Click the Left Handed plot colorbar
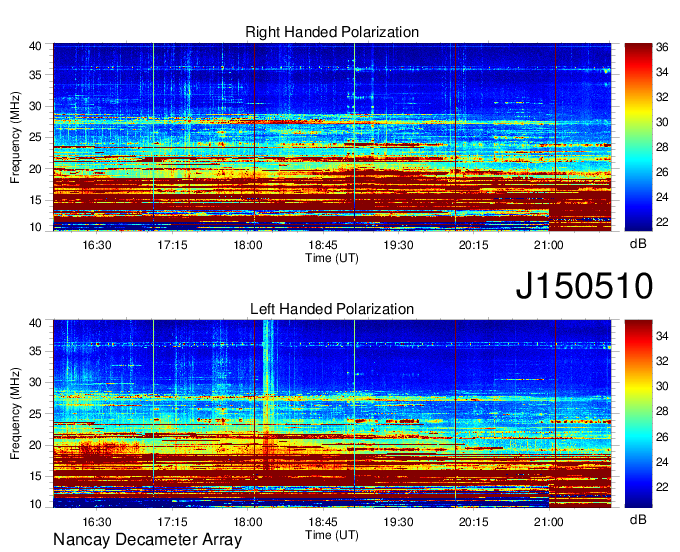Screen dimensions: 680x552 coord(638,414)
